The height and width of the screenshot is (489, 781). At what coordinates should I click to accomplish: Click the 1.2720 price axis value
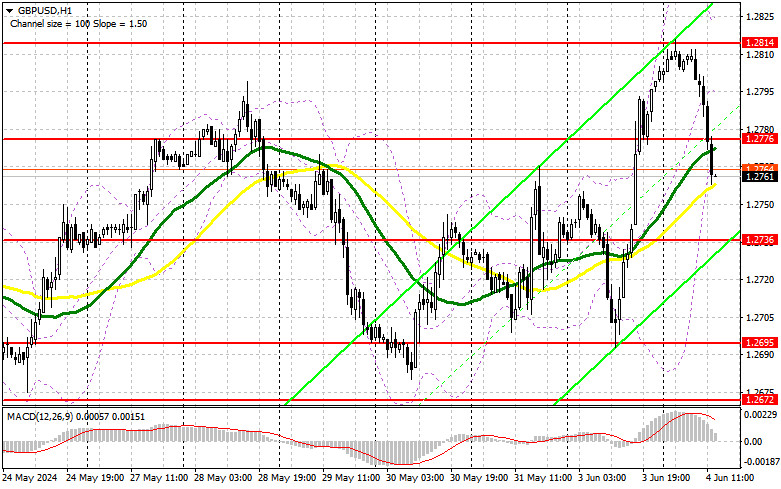[760, 280]
